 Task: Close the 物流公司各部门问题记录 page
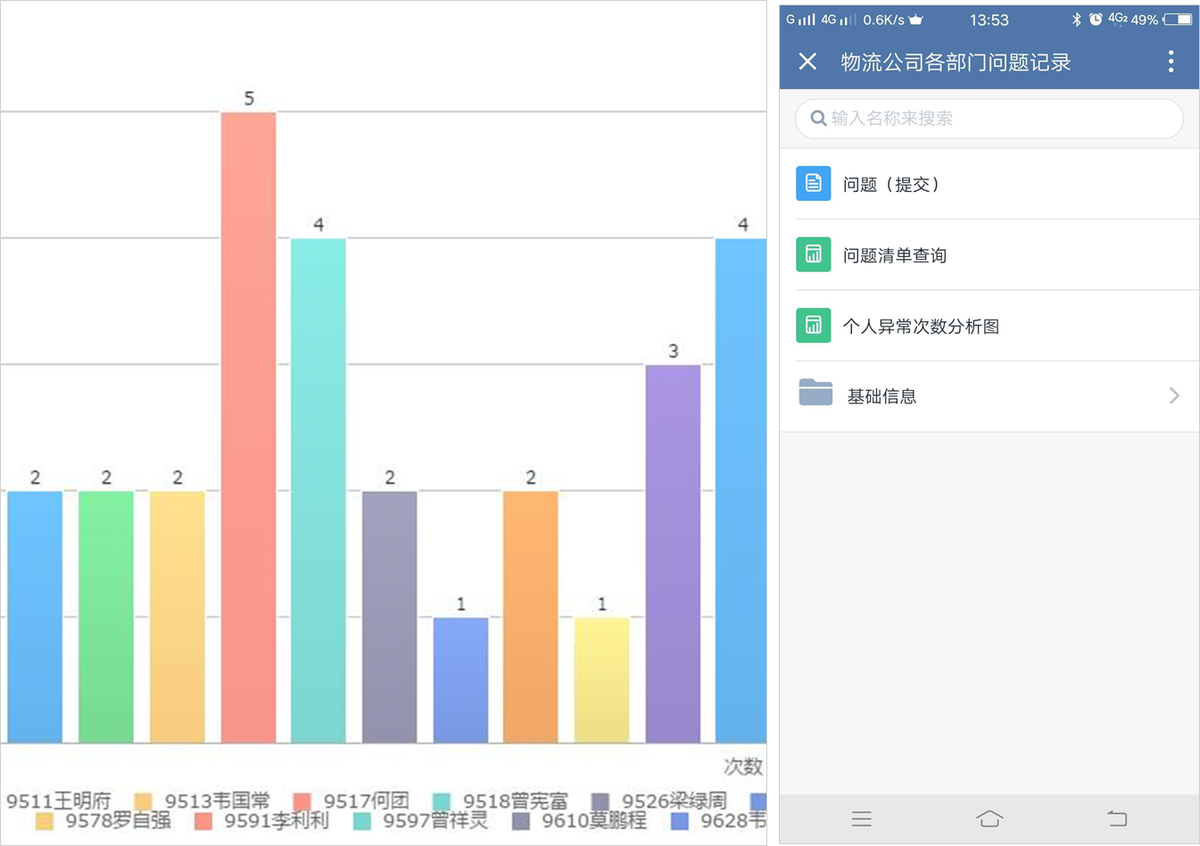808,62
